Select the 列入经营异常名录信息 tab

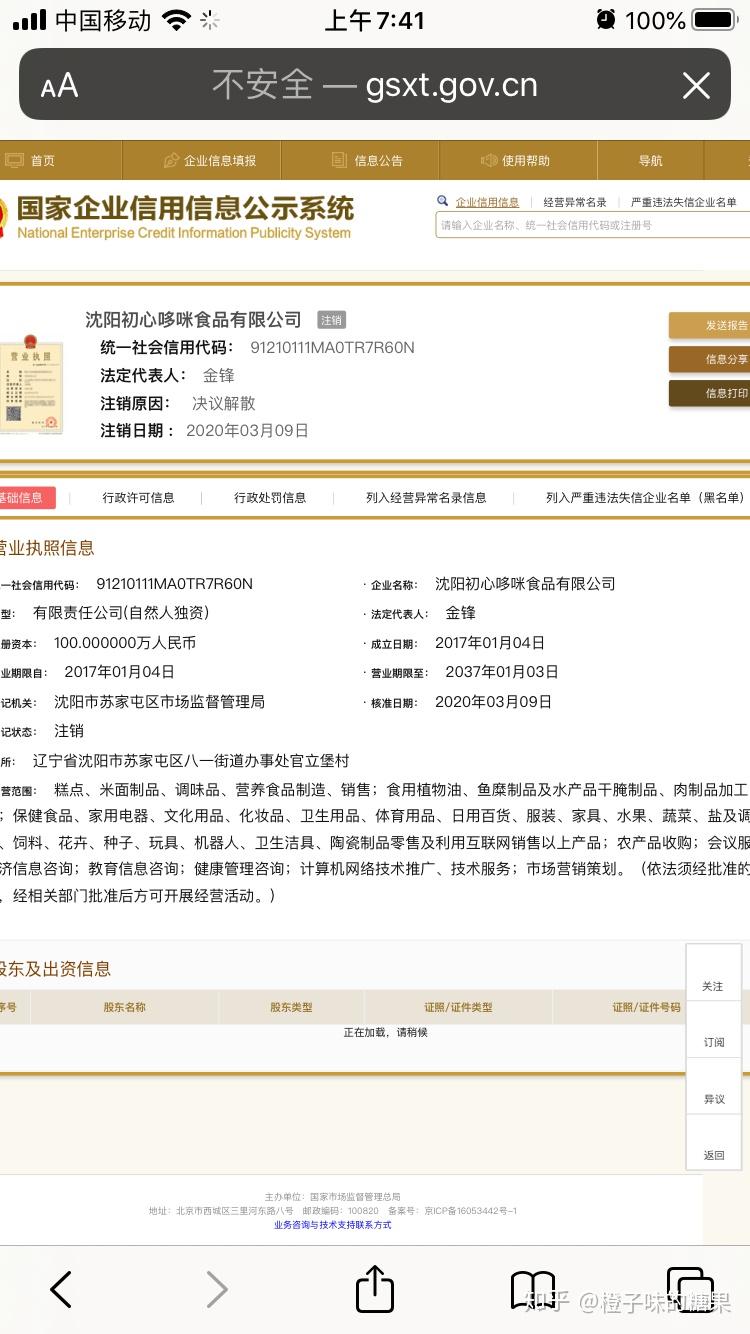[x=426, y=497]
